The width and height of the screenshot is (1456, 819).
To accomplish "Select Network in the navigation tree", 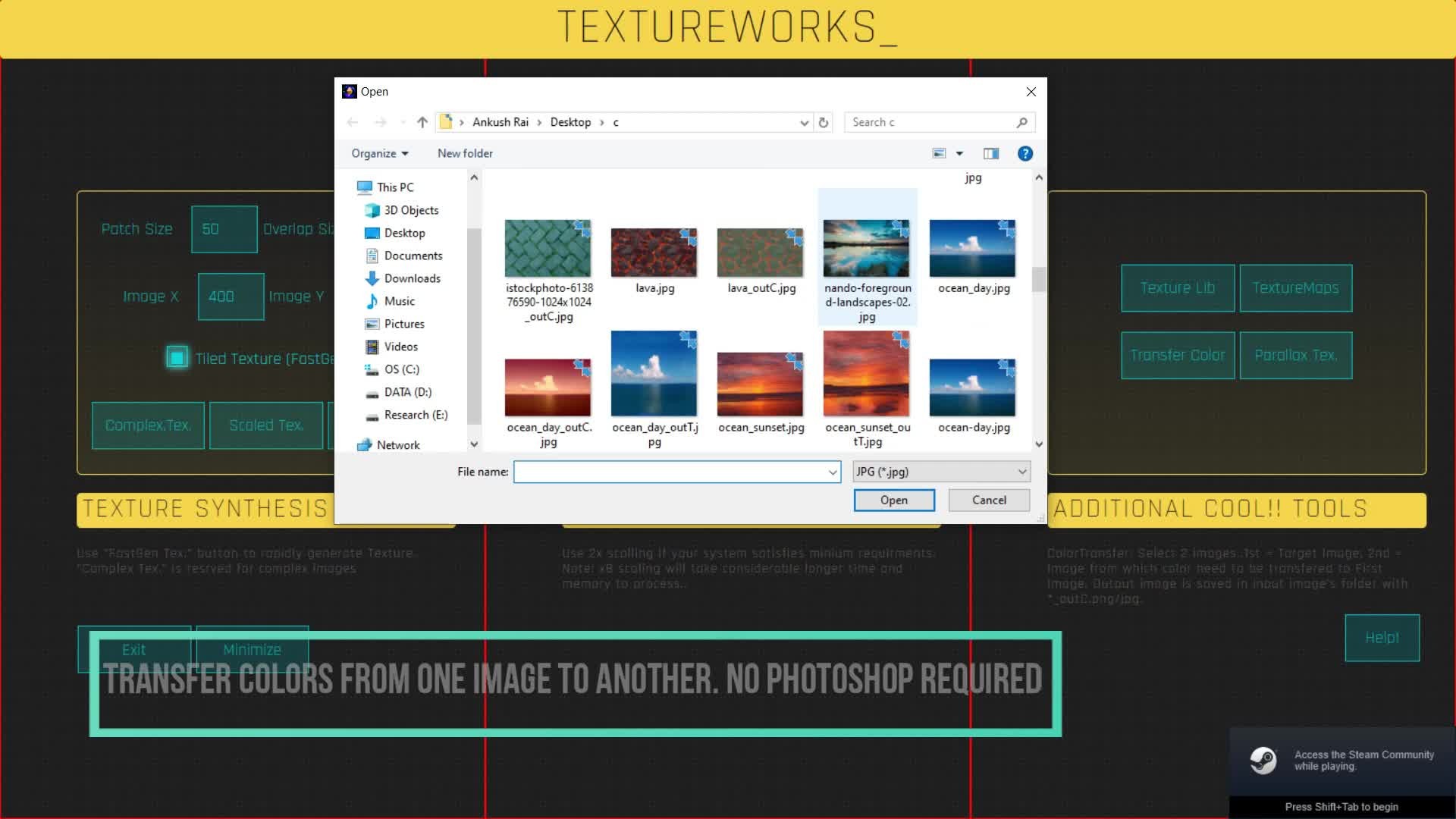I will tap(397, 445).
